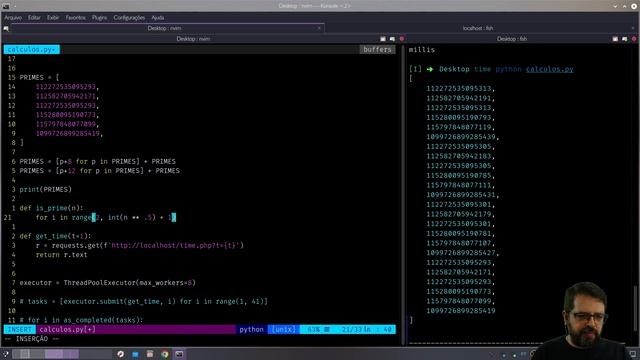The width and height of the screenshot is (640, 360).
Task: Click the 'def get_time(t=1):' line
Action: (55, 236)
